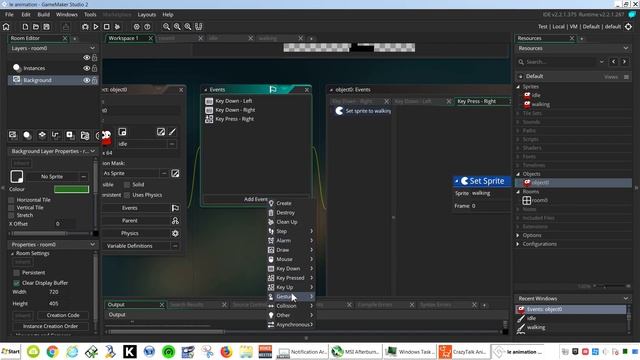The image size is (640, 360).
Task: Edit collision mask icon beside As Sprite
Action: tap(175, 173)
